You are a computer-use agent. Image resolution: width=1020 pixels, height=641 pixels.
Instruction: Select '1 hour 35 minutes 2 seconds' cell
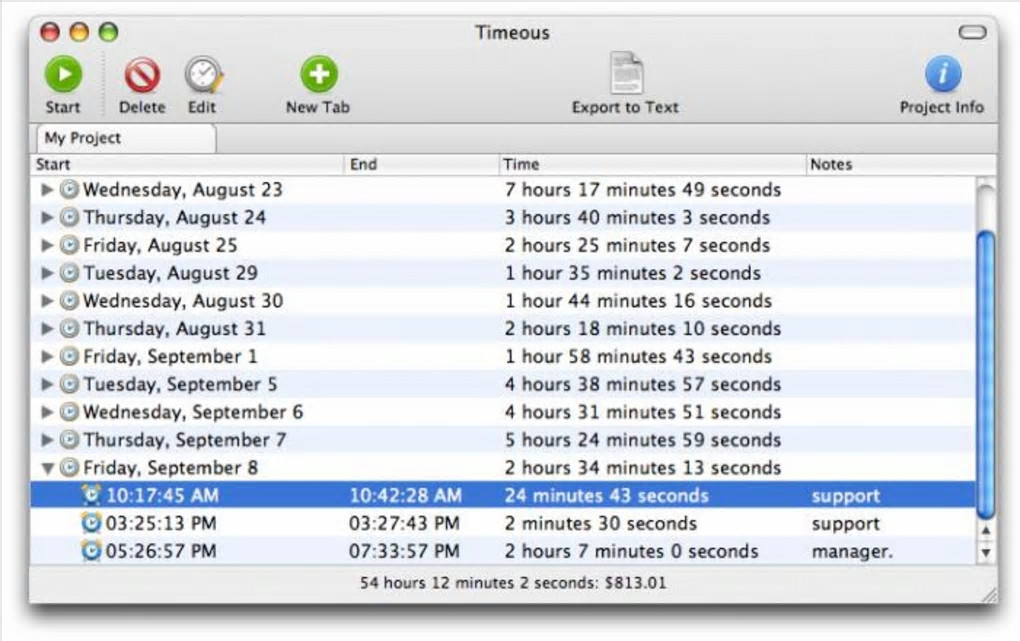click(x=633, y=273)
